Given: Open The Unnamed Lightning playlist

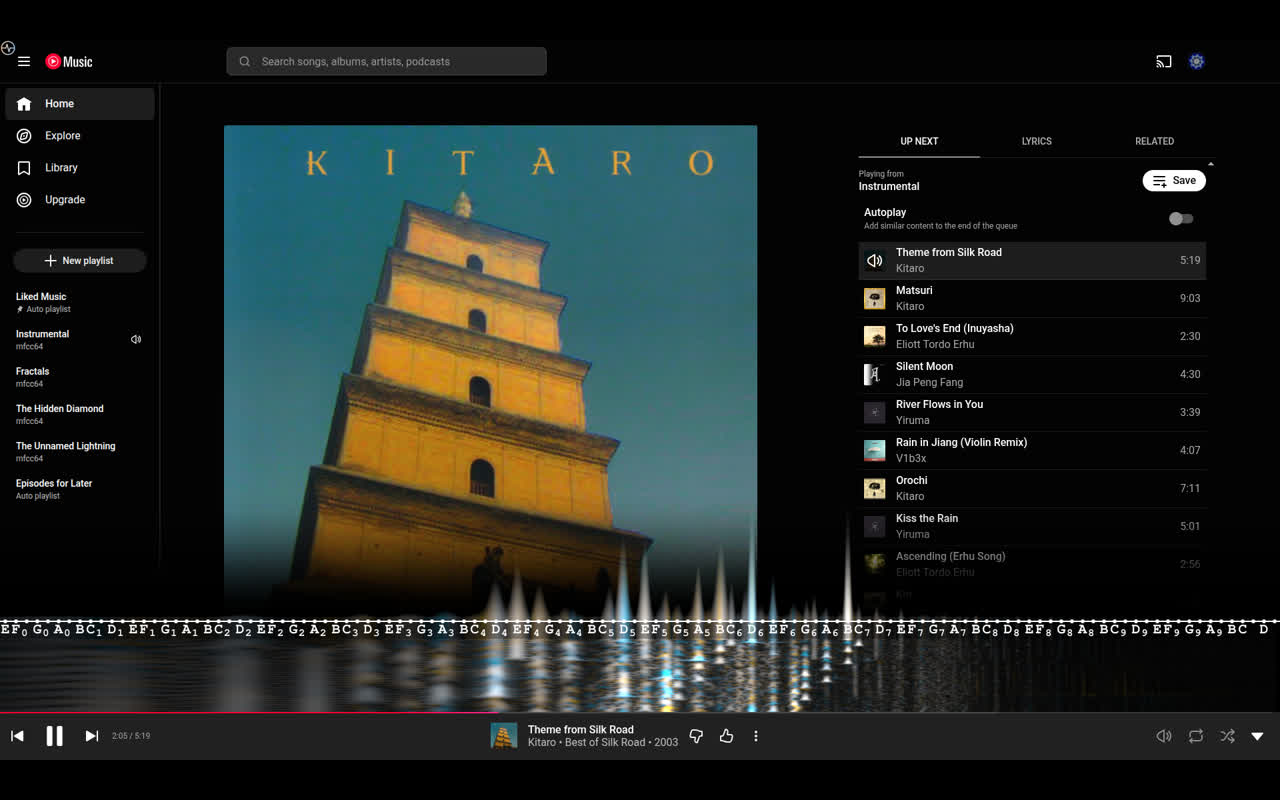Looking at the screenshot, I should tap(80, 452).
